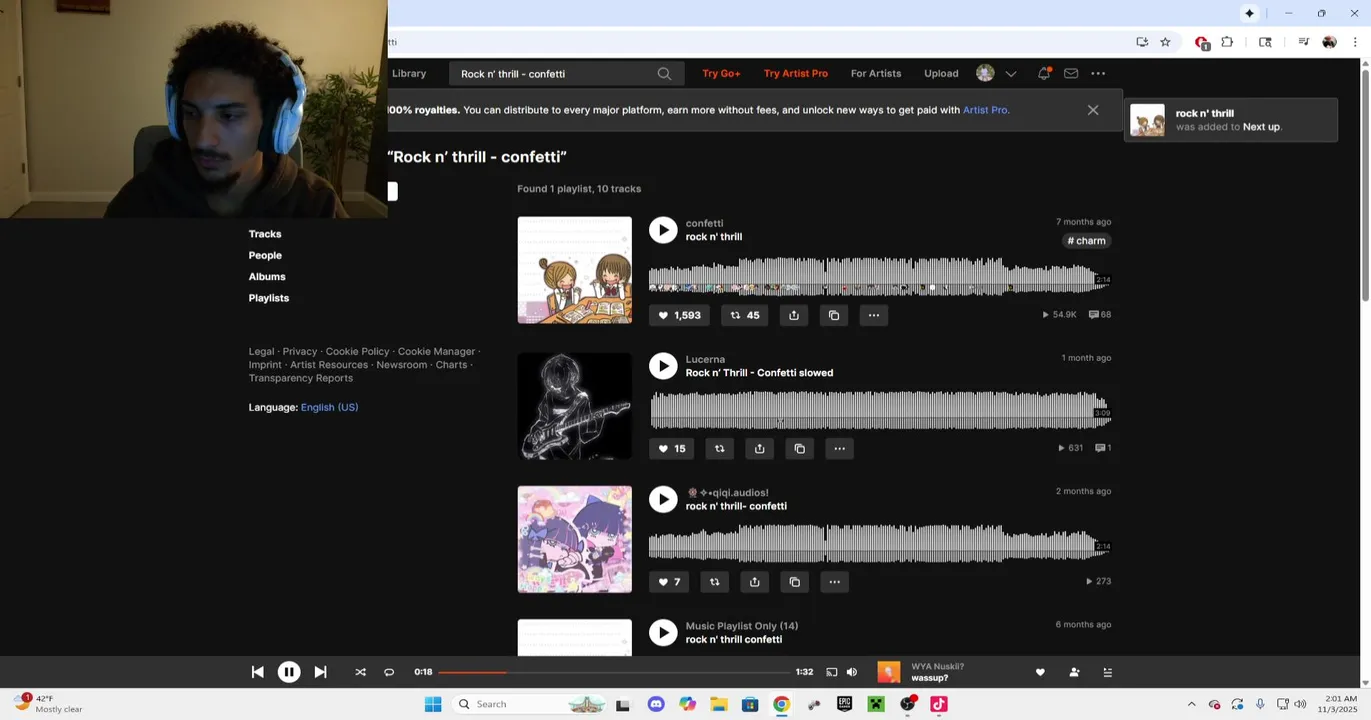Pause the currently playing track

point(289,673)
